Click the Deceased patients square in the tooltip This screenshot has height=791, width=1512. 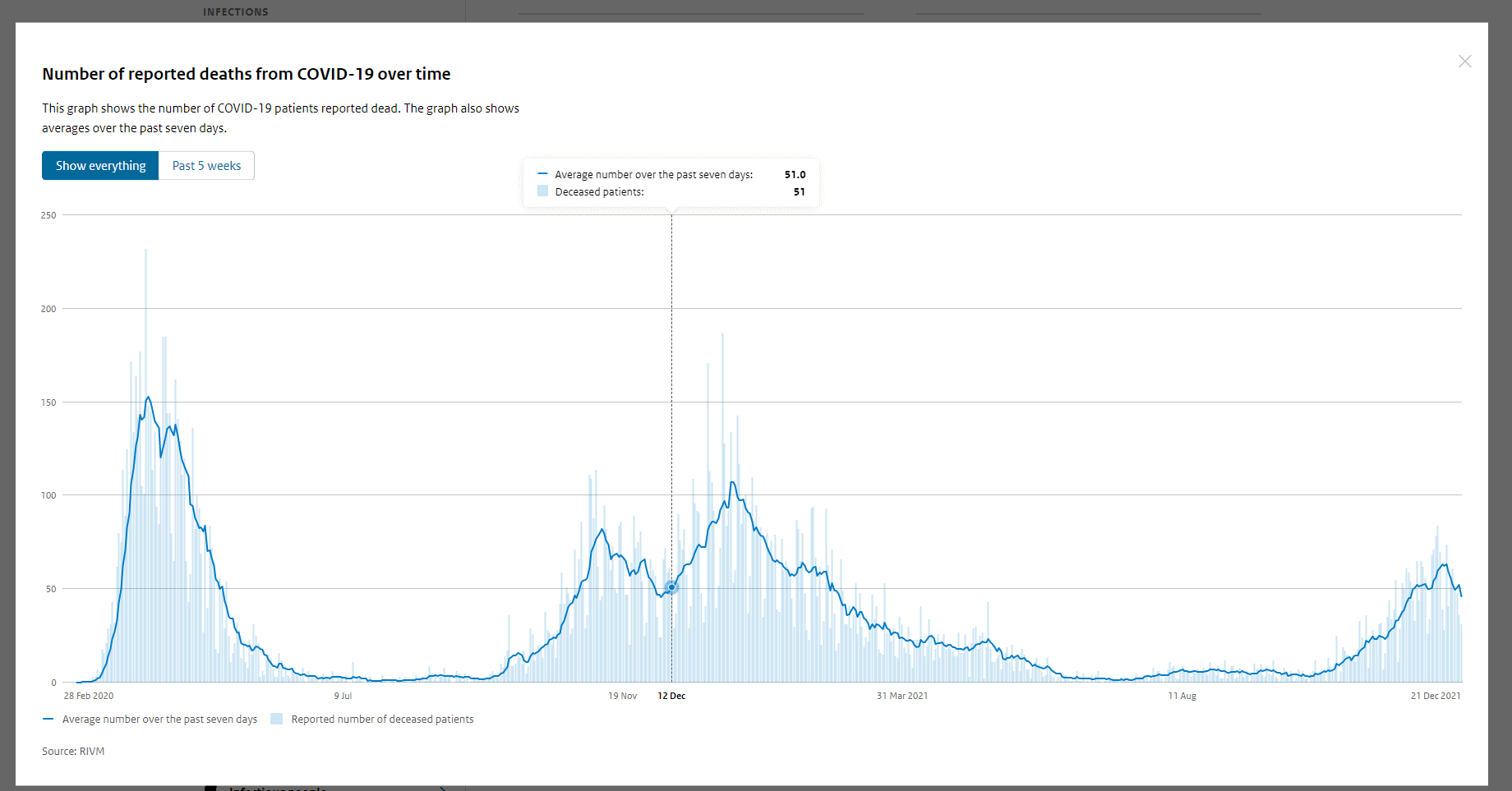pyautogui.click(x=542, y=191)
